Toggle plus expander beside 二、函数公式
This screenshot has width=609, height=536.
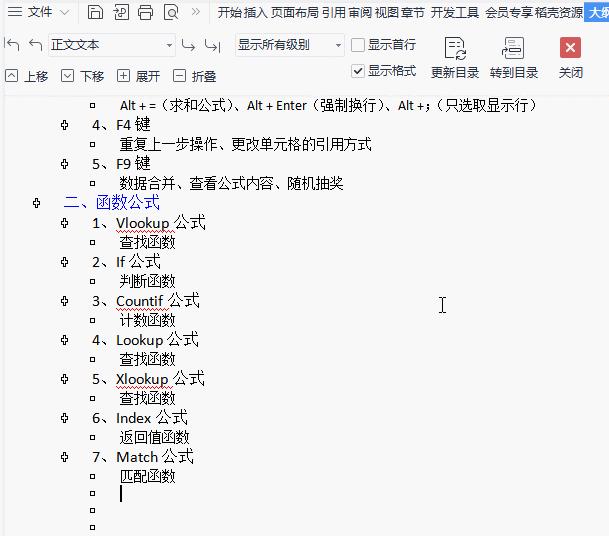coord(37,203)
